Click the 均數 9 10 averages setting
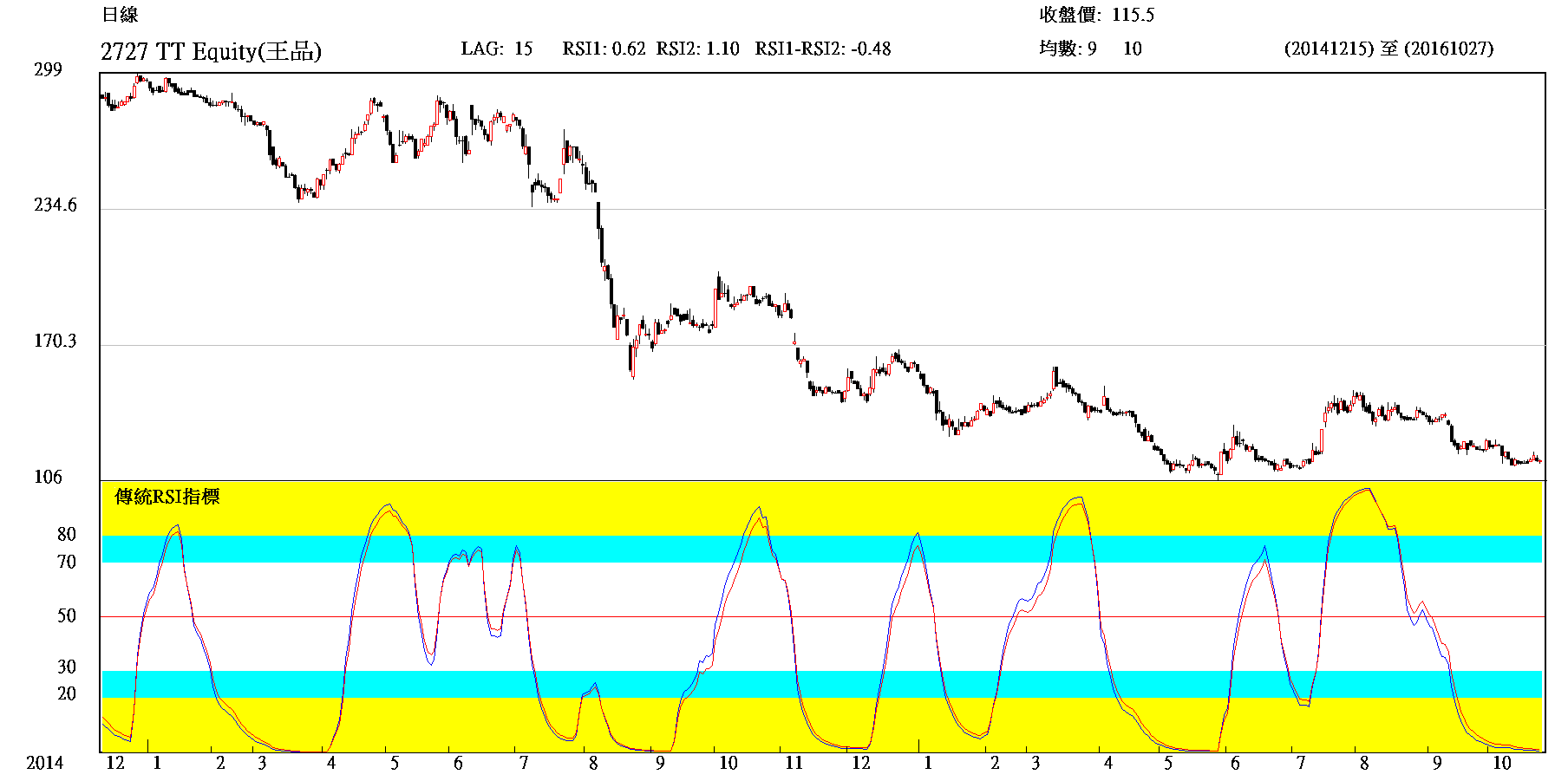The width and height of the screenshot is (1568, 781). pyautogui.click(x=1090, y=49)
